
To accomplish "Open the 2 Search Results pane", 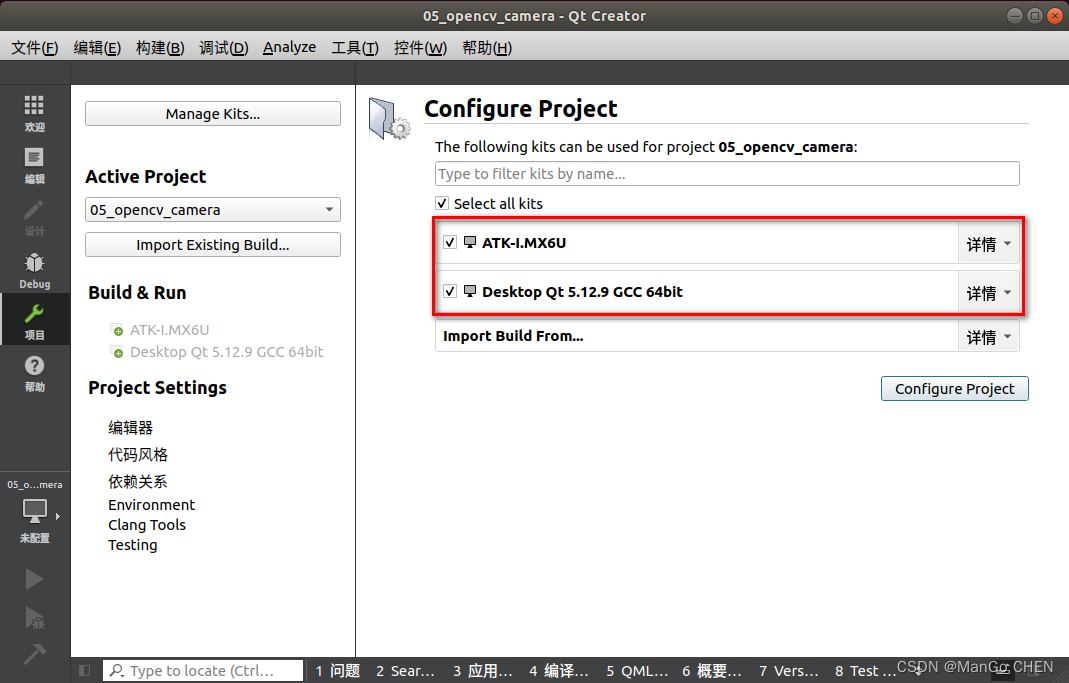I will pos(405,671).
